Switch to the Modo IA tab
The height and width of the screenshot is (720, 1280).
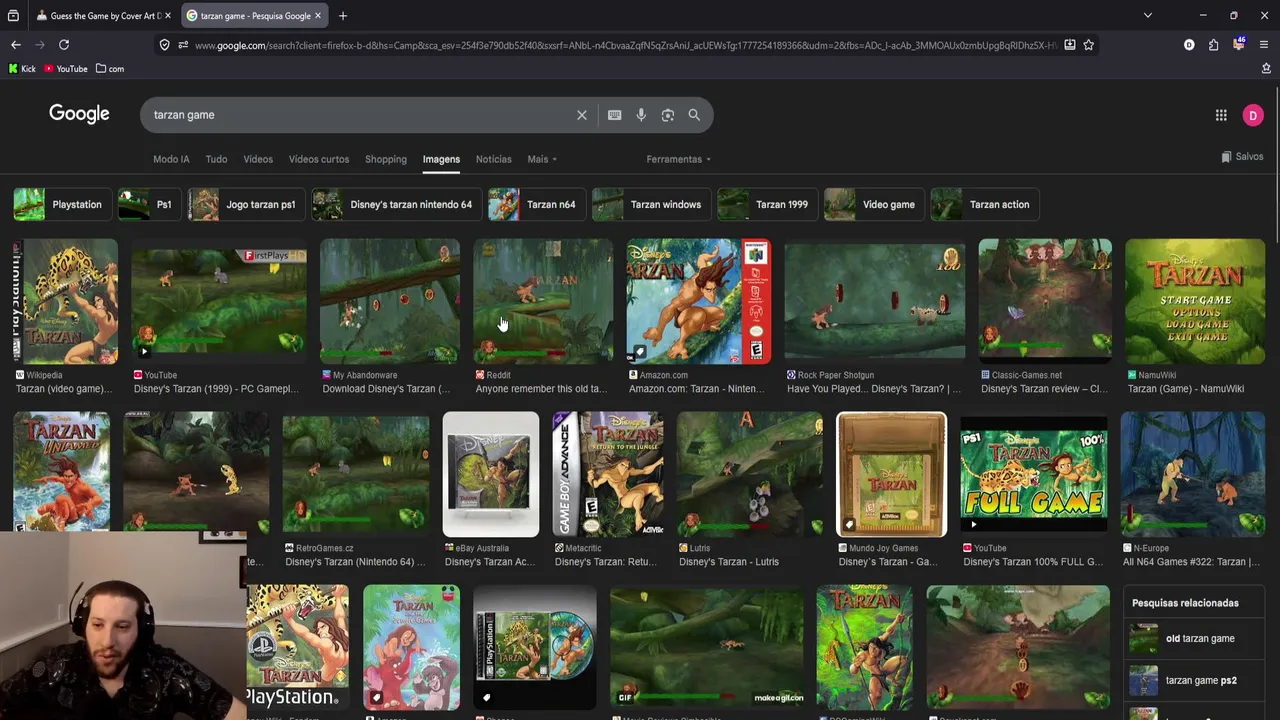pyautogui.click(x=171, y=159)
